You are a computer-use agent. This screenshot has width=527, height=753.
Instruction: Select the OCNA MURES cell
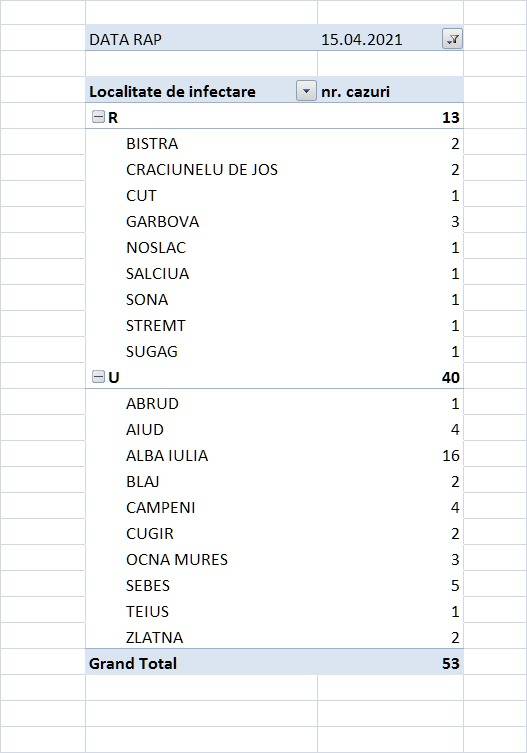(x=177, y=559)
